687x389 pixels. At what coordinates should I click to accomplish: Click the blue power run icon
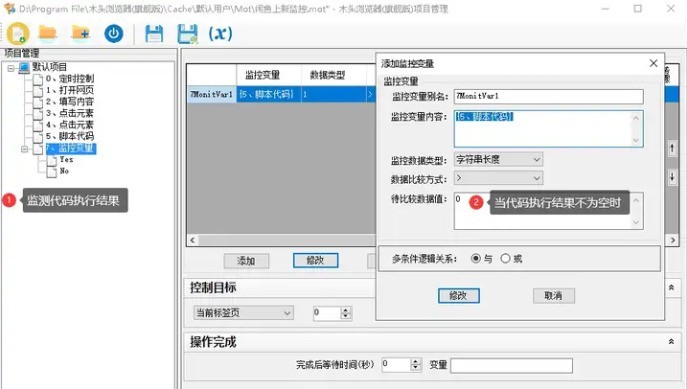pos(113,34)
